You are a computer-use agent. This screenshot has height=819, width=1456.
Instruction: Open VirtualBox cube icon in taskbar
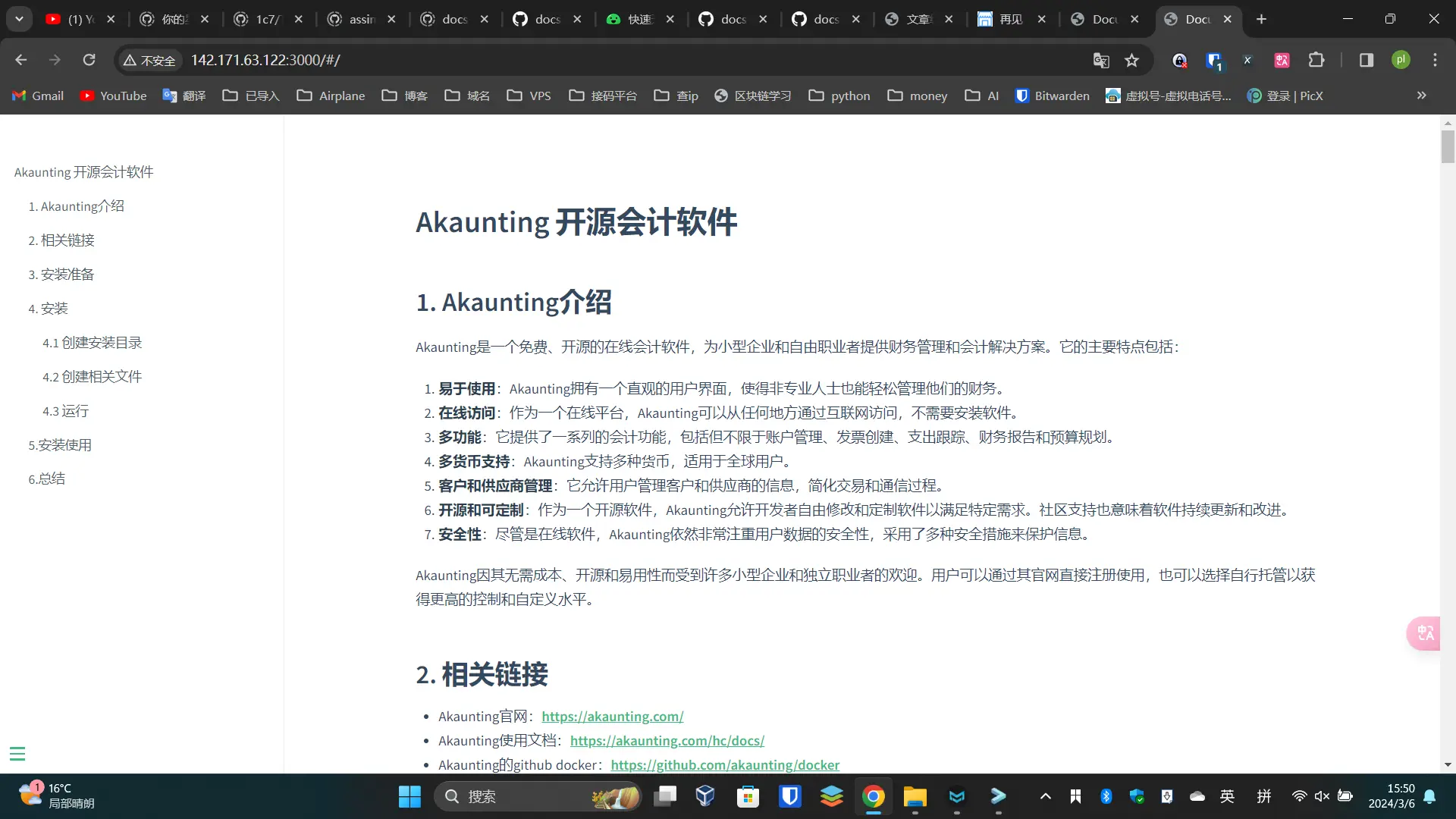pyautogui.click(x=705, y=796)
